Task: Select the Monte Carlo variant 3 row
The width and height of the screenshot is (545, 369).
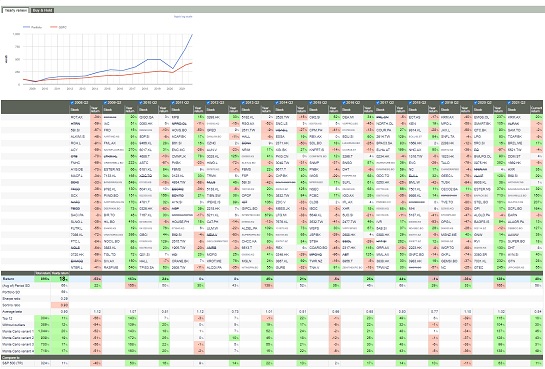Action: click(x=17, y=344)
